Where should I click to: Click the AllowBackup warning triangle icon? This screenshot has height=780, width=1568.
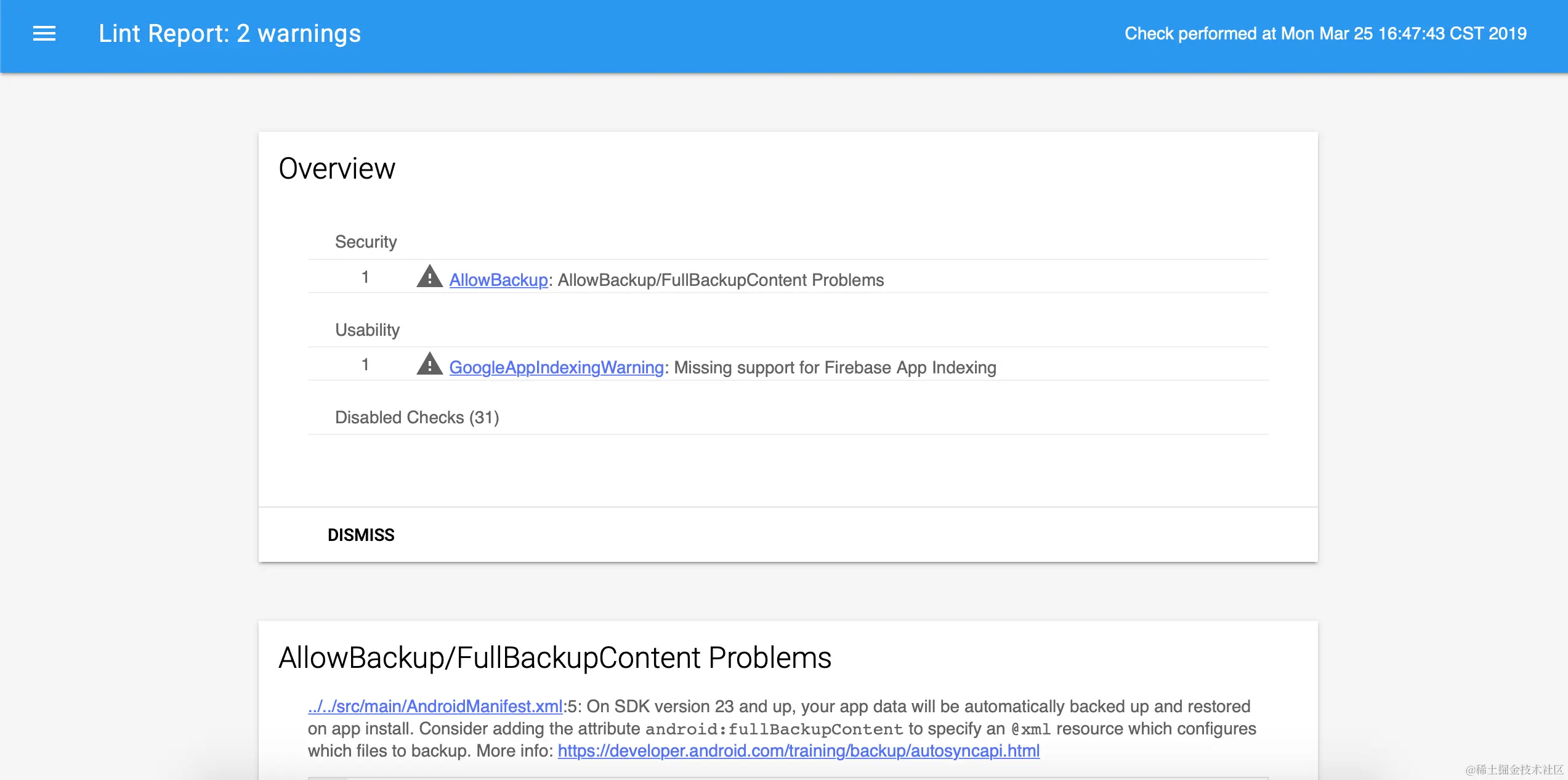429,277
